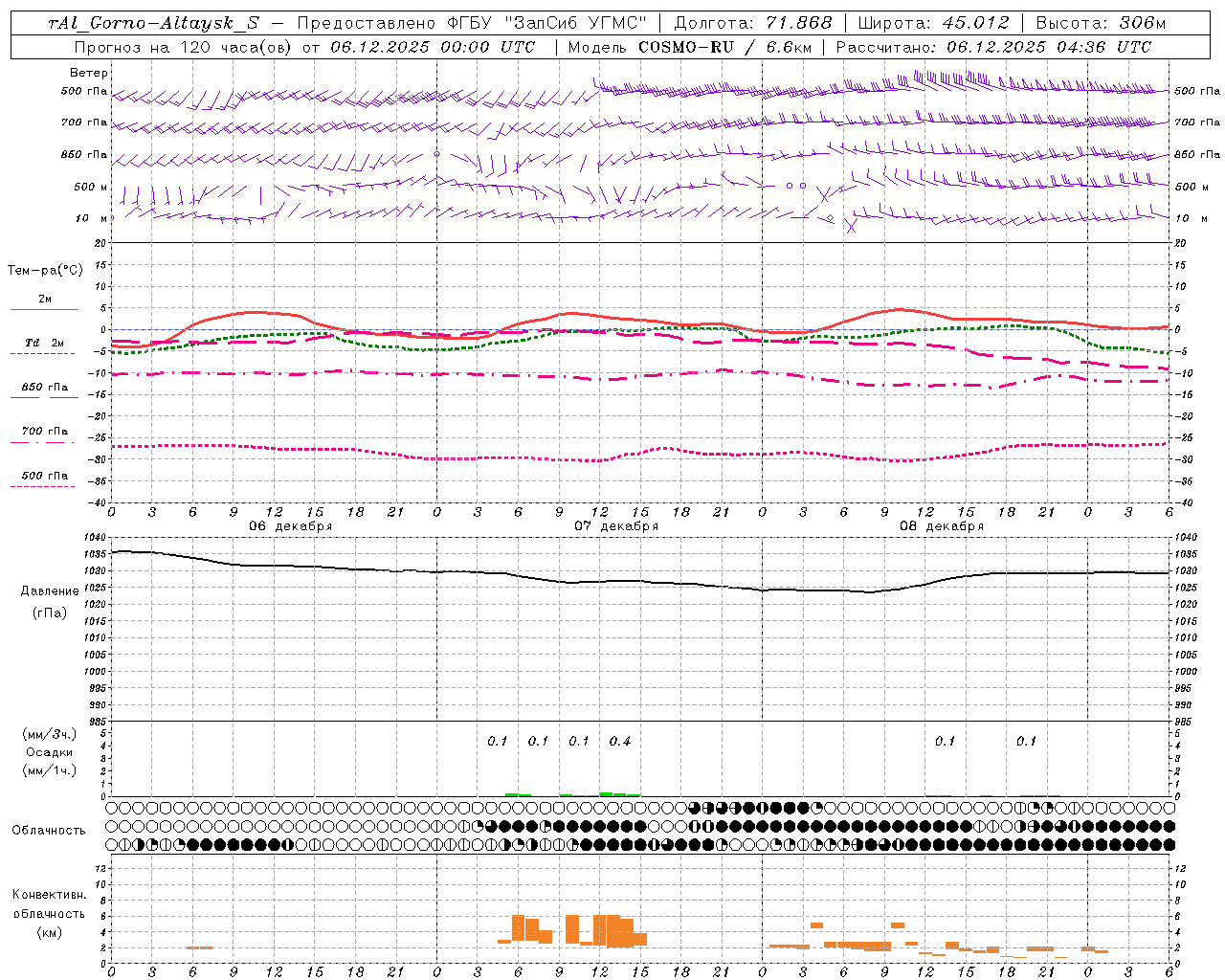Select the provider text ФГБУ "ЗапСиб УГМС"
Image resolution: width=1225 pixels, height=980 pixels.
(x=546, y=23)
